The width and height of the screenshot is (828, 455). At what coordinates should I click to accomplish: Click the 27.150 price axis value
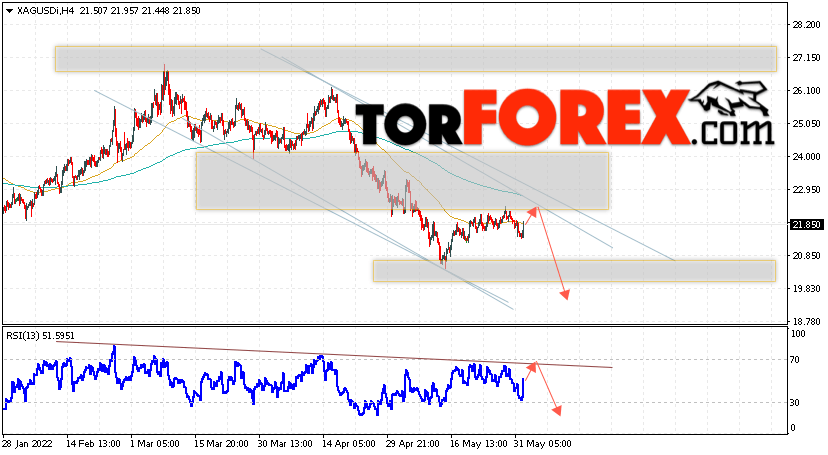coord(806,58)
